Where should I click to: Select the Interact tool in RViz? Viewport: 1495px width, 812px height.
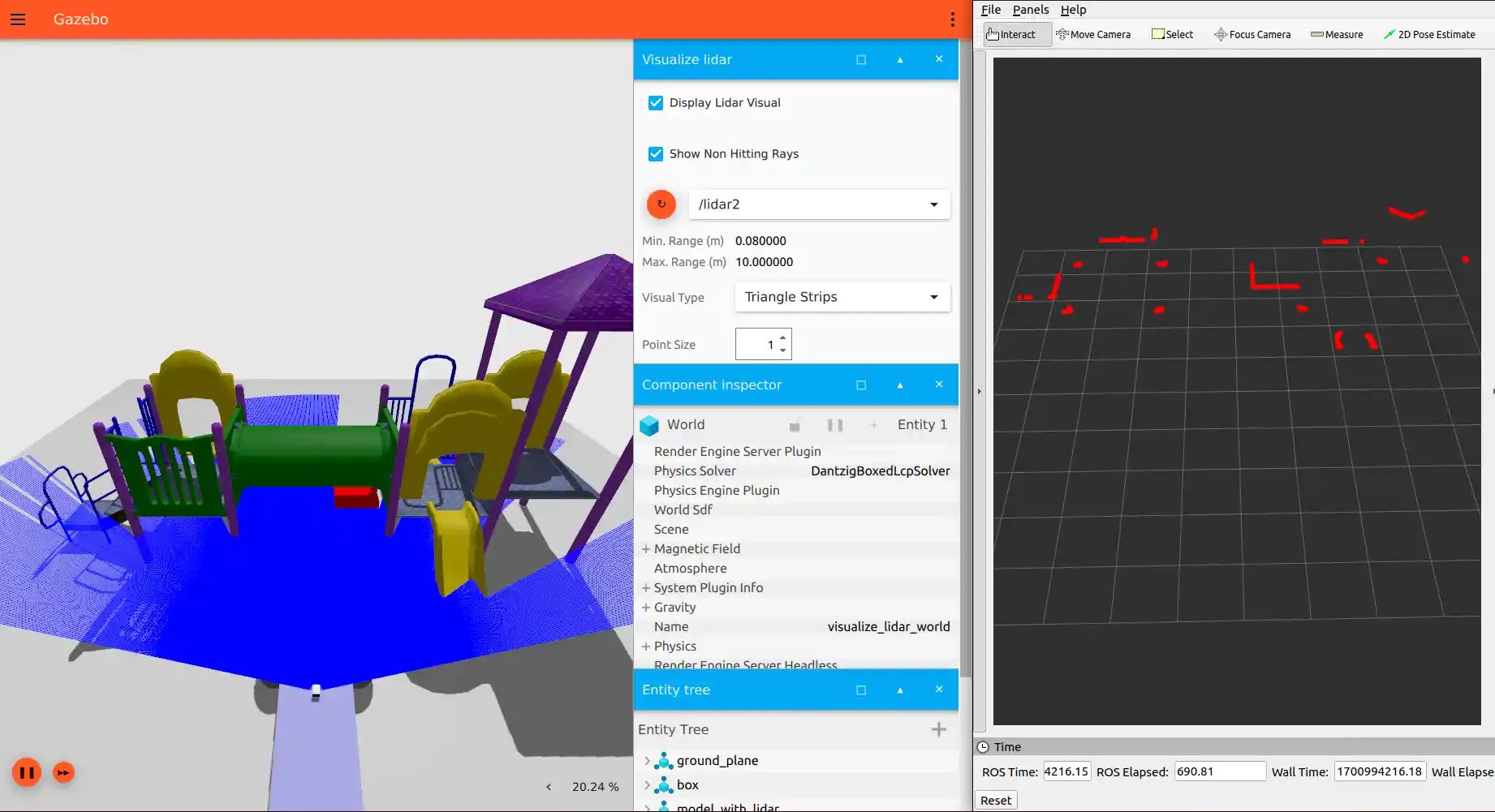click(1014, 34)
